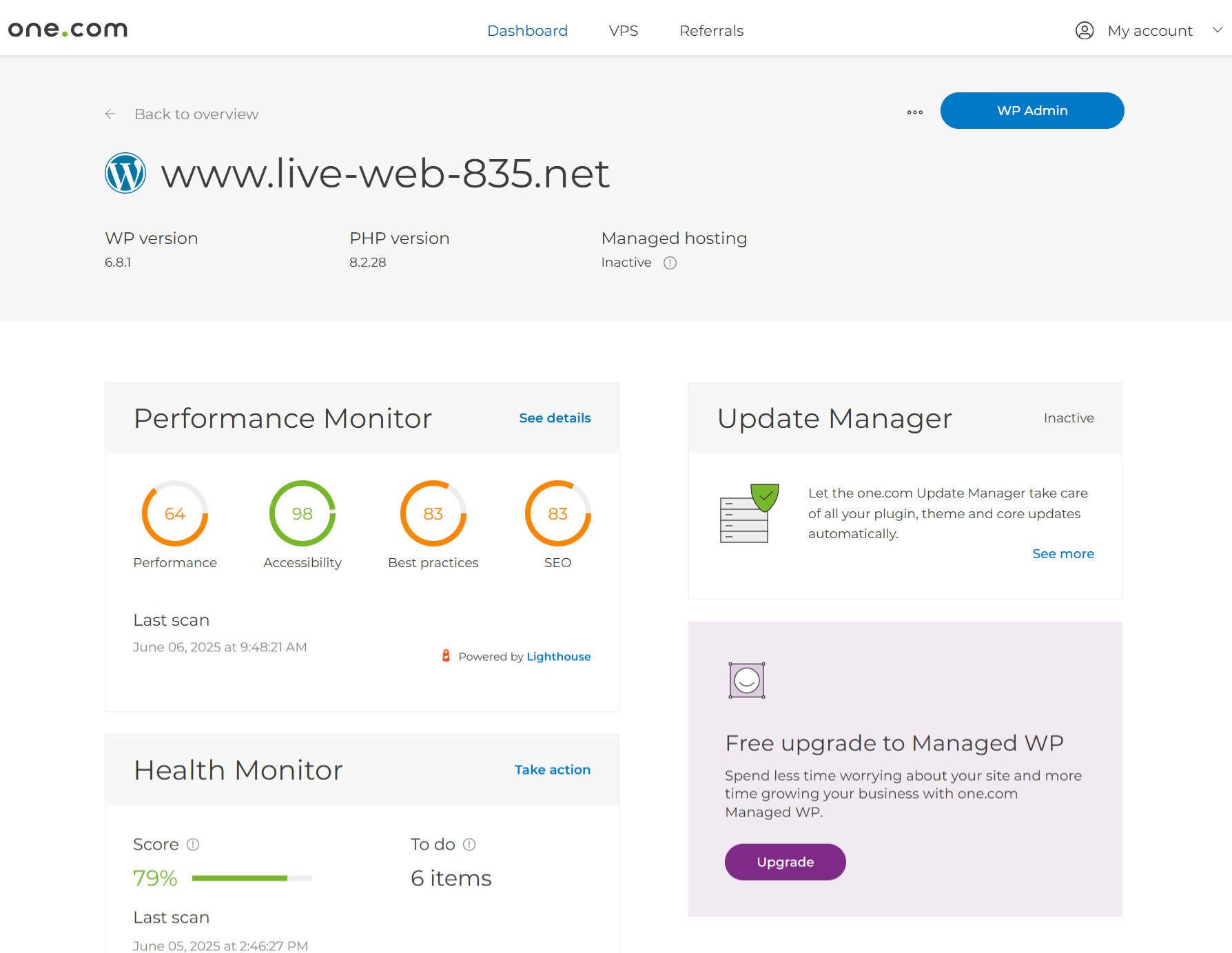This screenshot has width=1232, height=953.
Task: Open the My account menu
Action: pos(1149,30)
